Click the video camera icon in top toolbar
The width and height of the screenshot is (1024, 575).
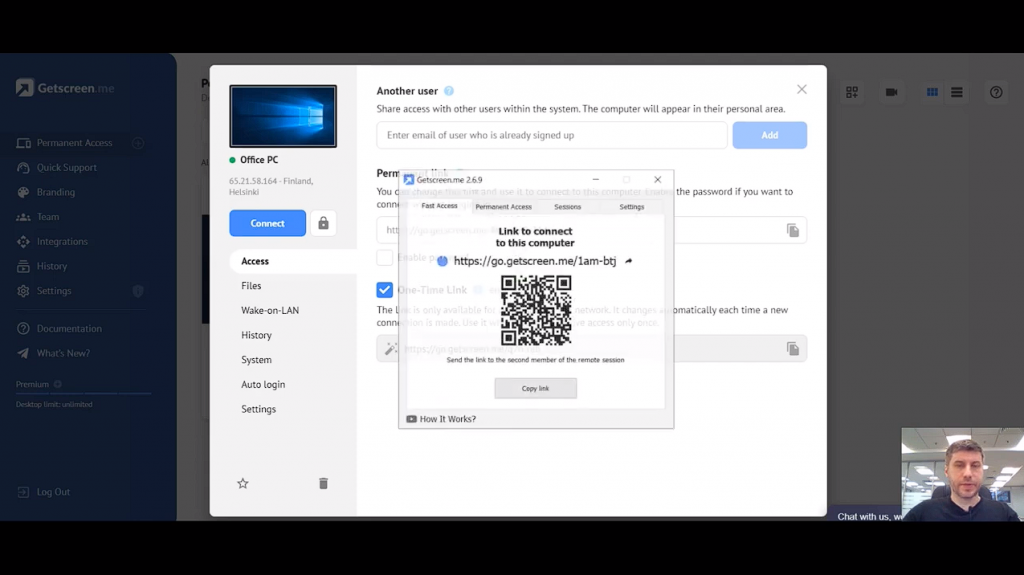[x=891, y=93]
